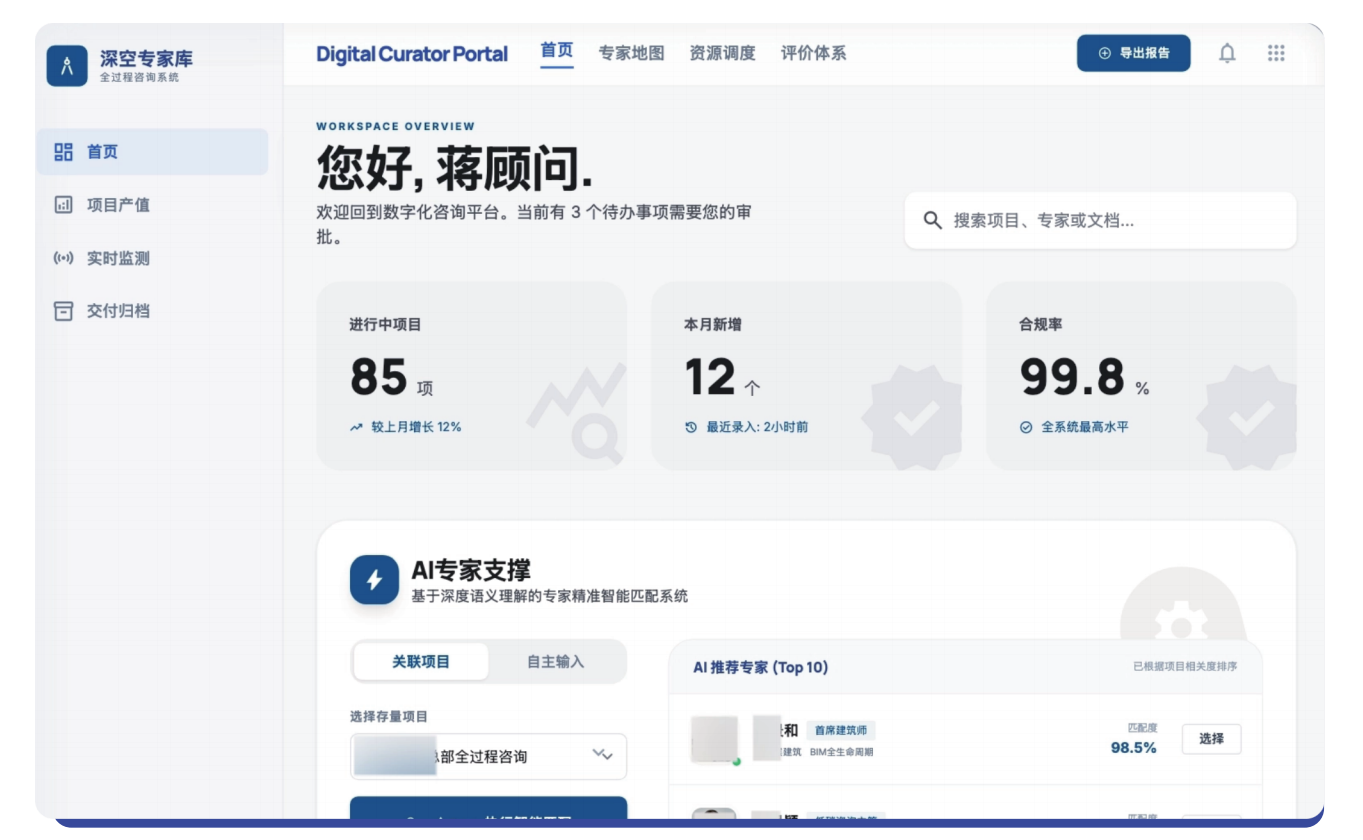Click the 导出报告 button

(1133, 54)
